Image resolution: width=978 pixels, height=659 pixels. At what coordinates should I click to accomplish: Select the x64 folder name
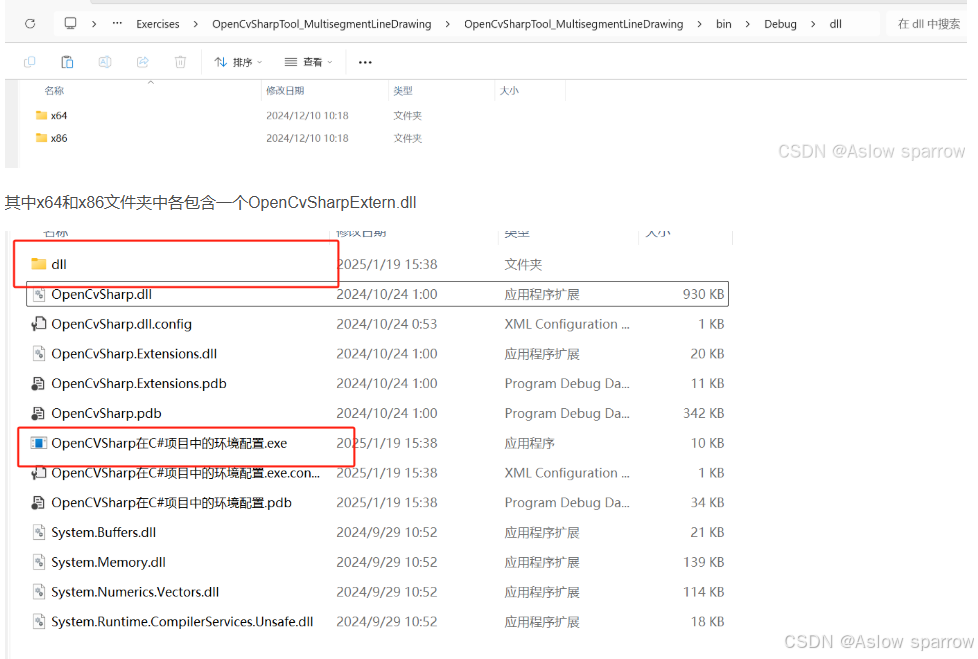pyautogui.click(x=59, y=115)
